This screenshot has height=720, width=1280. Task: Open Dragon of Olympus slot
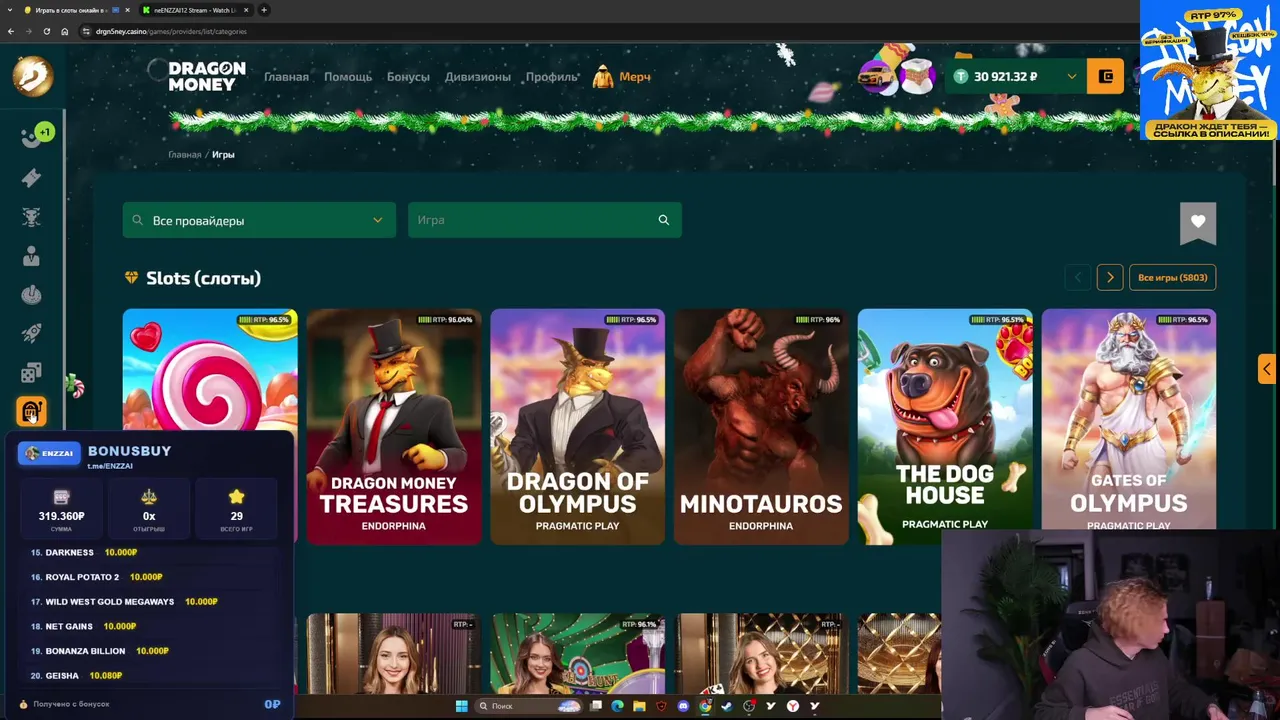578,427
